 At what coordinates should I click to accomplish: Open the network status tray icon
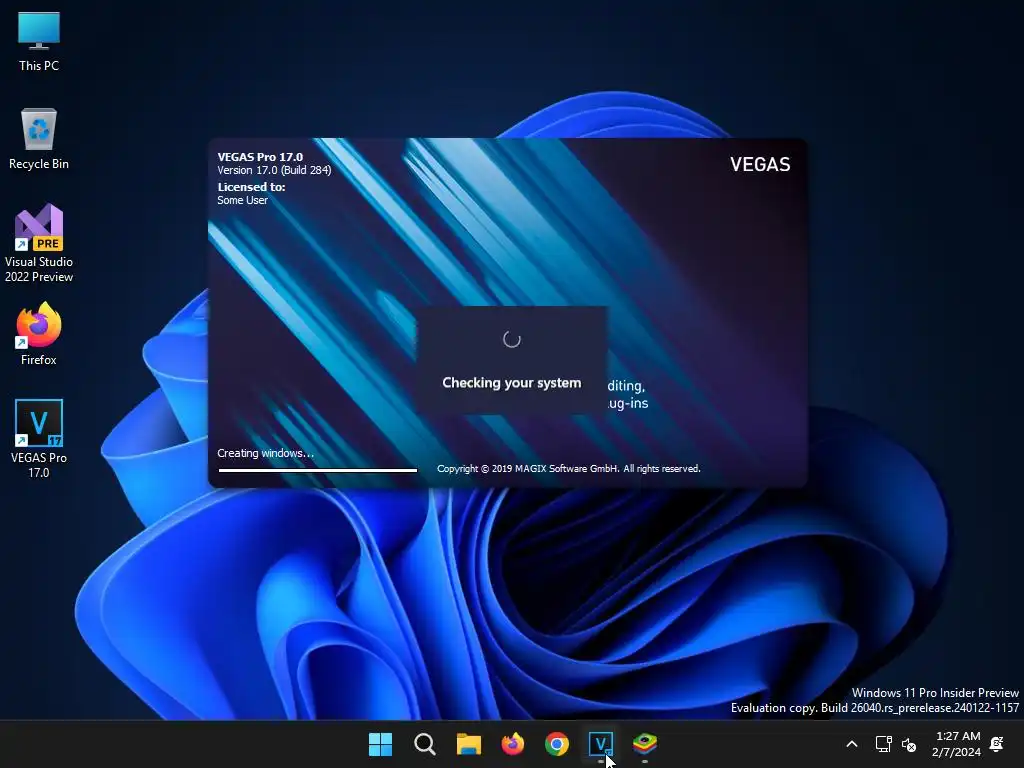[883, 744]
